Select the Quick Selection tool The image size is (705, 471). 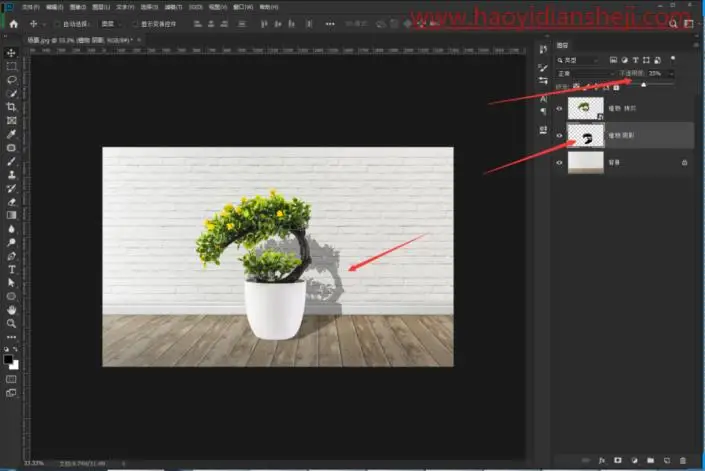pyautogui.click(x=11, y=93)
